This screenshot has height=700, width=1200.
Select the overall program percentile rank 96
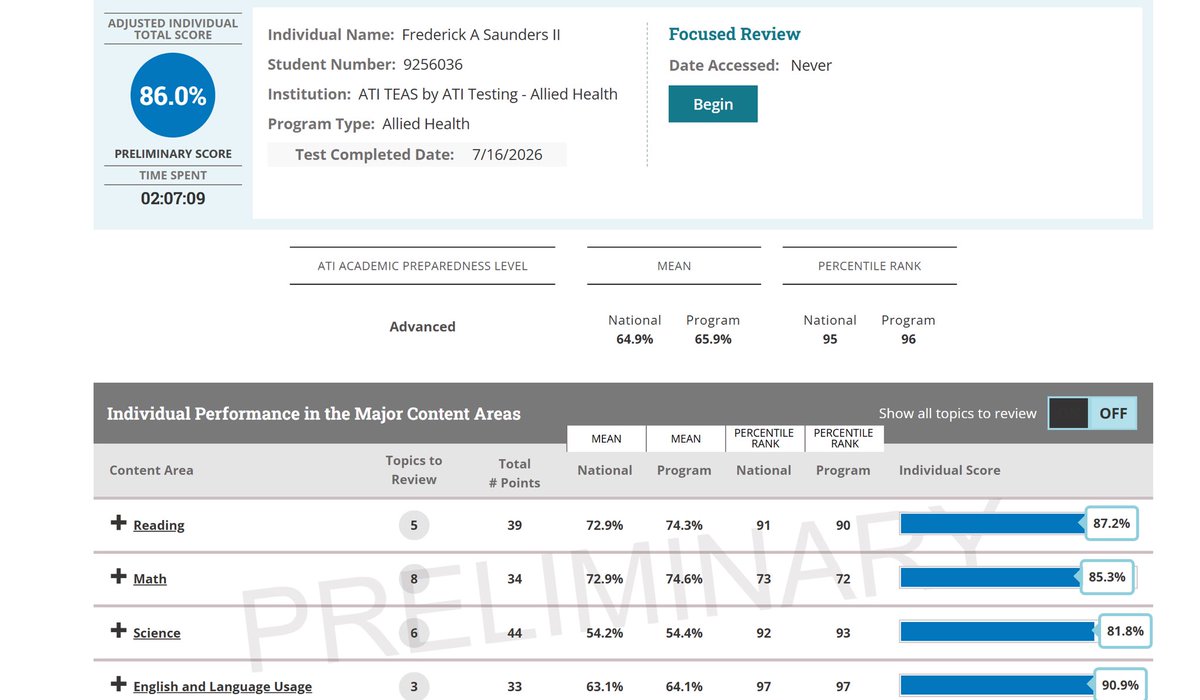pyautogui.click(x=908, y=339)
